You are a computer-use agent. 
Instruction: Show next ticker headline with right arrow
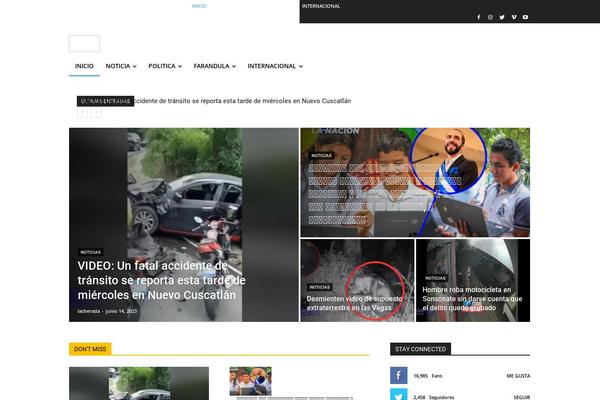[x=96, y=113]
